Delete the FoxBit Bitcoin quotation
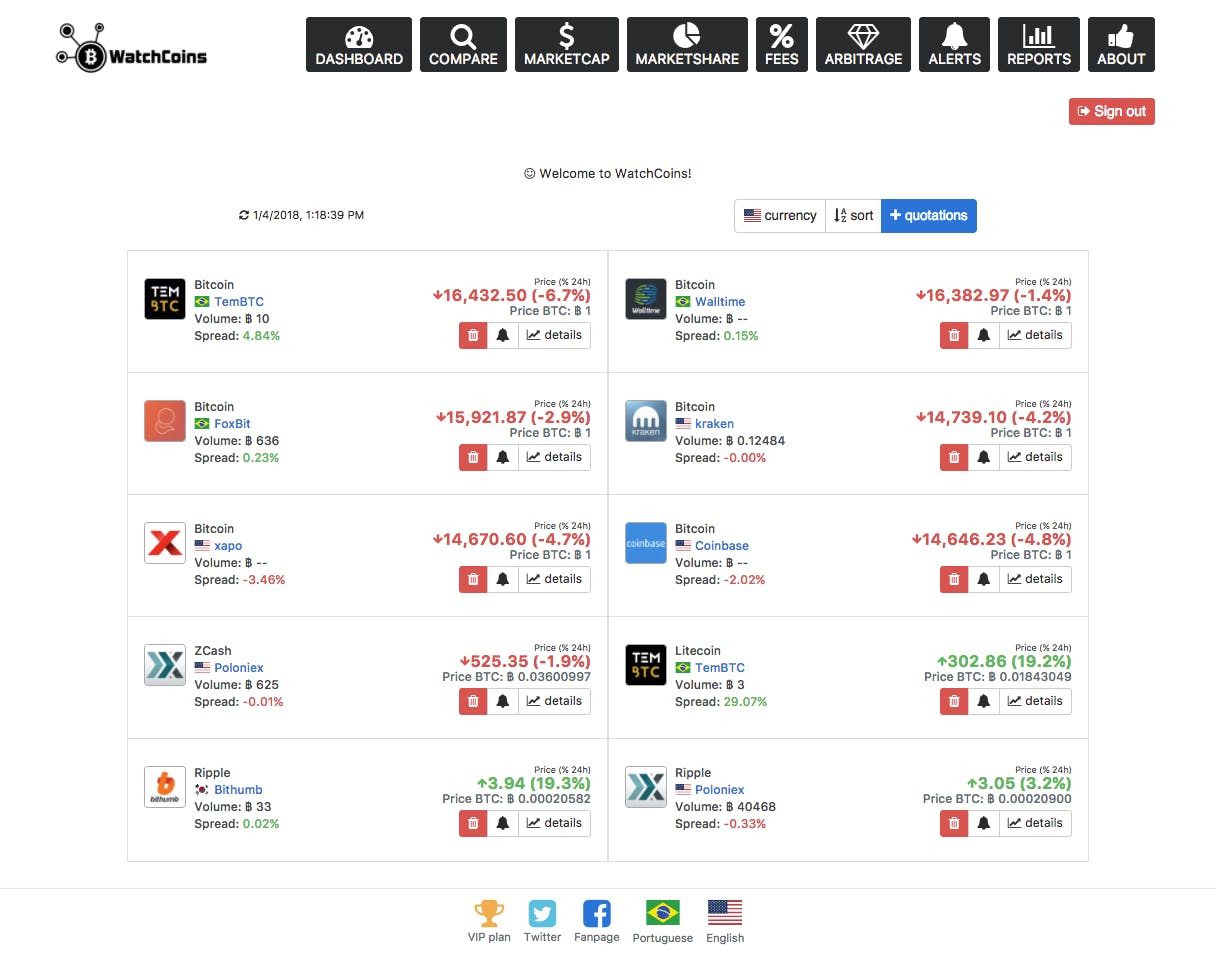 [473, 458]
